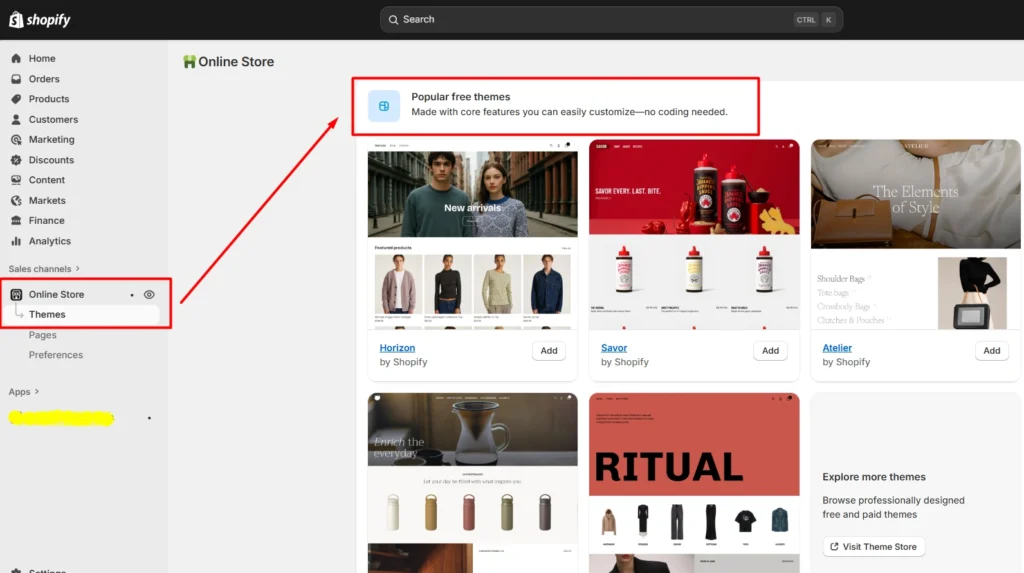Click the Online Store page title
This screenshot has height=573, width=1024.
point(236,61)
